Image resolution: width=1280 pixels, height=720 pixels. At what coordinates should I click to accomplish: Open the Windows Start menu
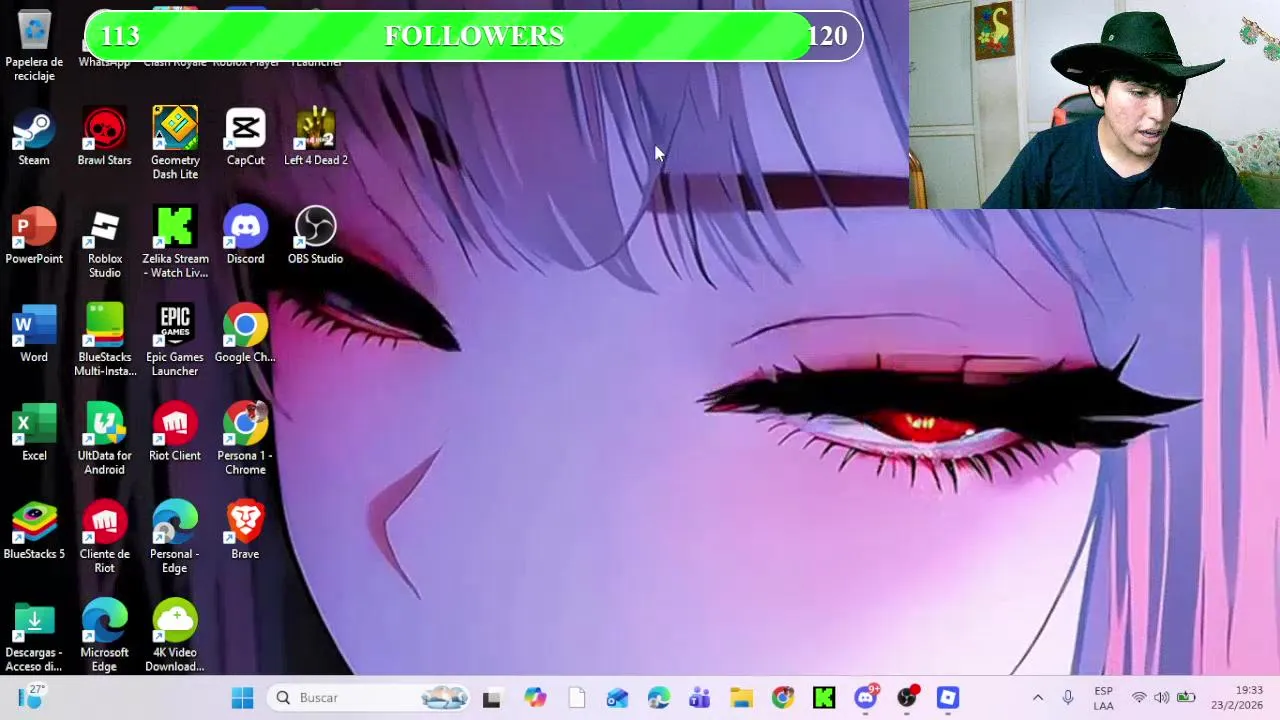(x=242, y=698)
